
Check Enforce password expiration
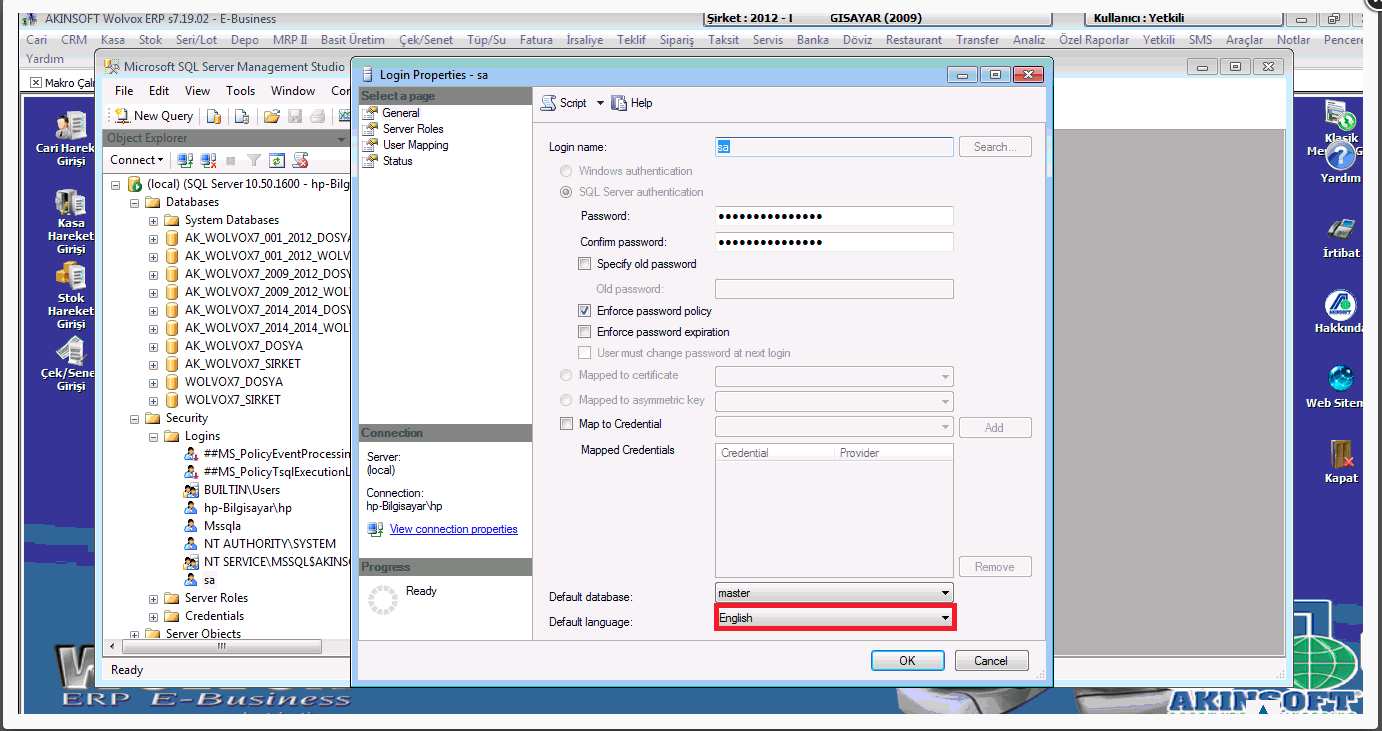click(x=585, y=332)
